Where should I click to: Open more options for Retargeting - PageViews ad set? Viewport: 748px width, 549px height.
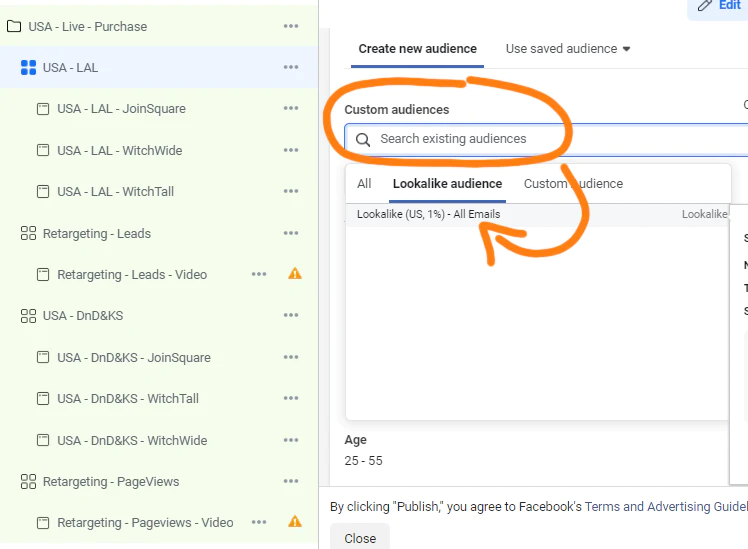[x=291, y=481]
